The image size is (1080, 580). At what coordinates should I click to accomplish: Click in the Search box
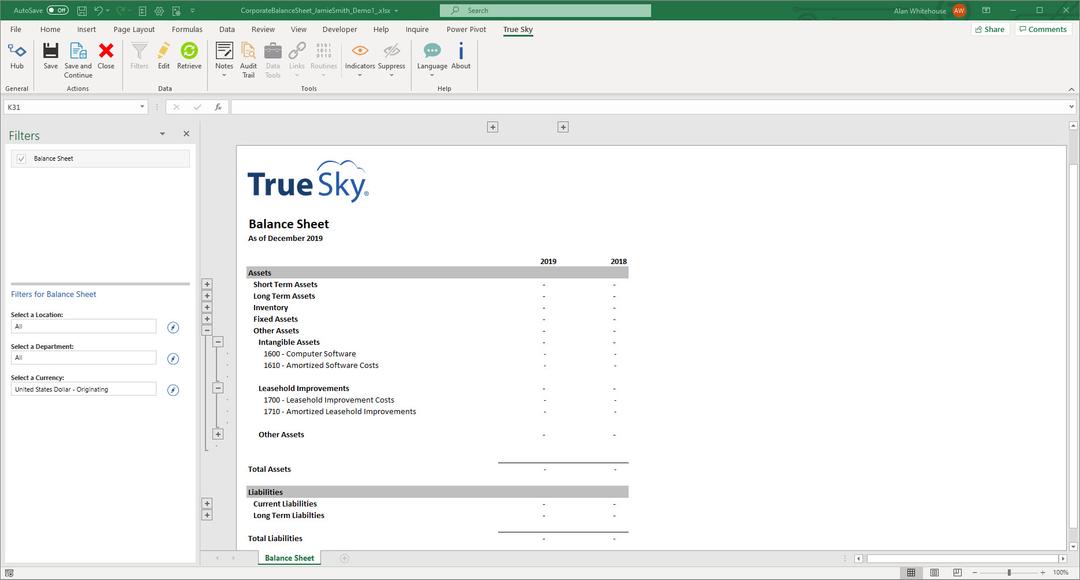(x=546, y=10)
